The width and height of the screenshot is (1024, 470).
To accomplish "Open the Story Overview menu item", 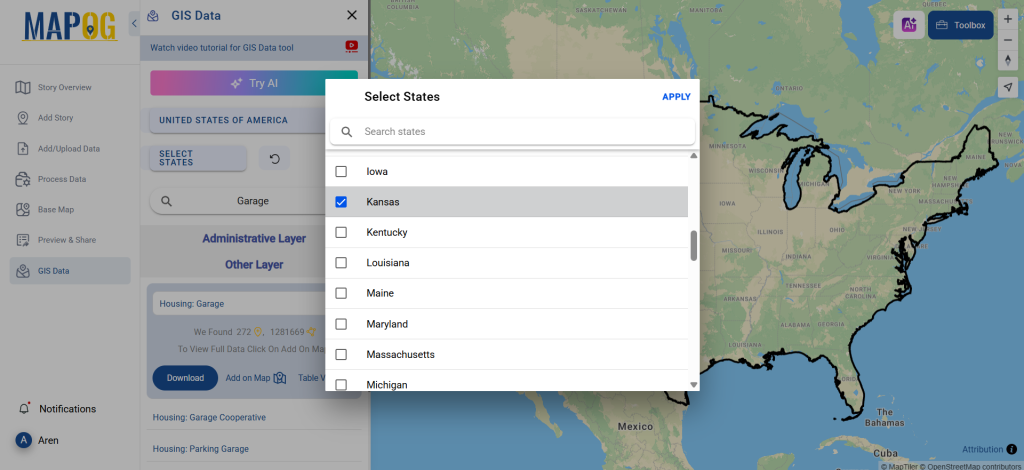I will click(x=64, y=87).
